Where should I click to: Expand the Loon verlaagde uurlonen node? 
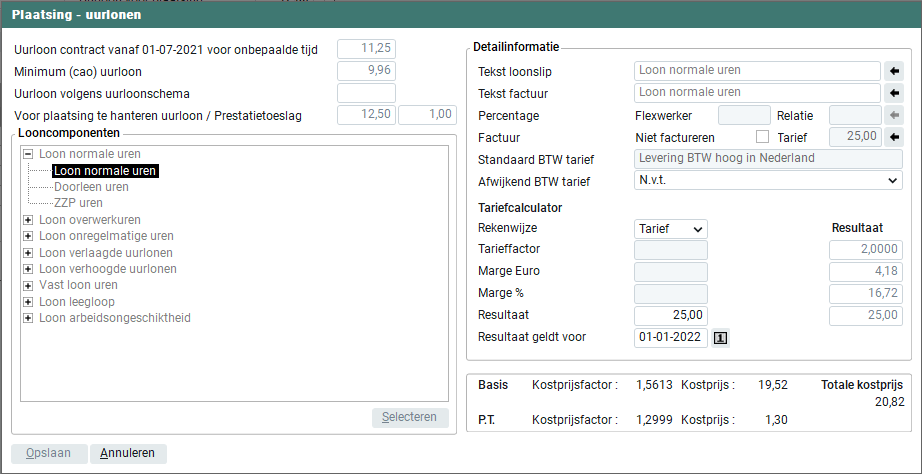pyautogui.click(x=28, y=253)
